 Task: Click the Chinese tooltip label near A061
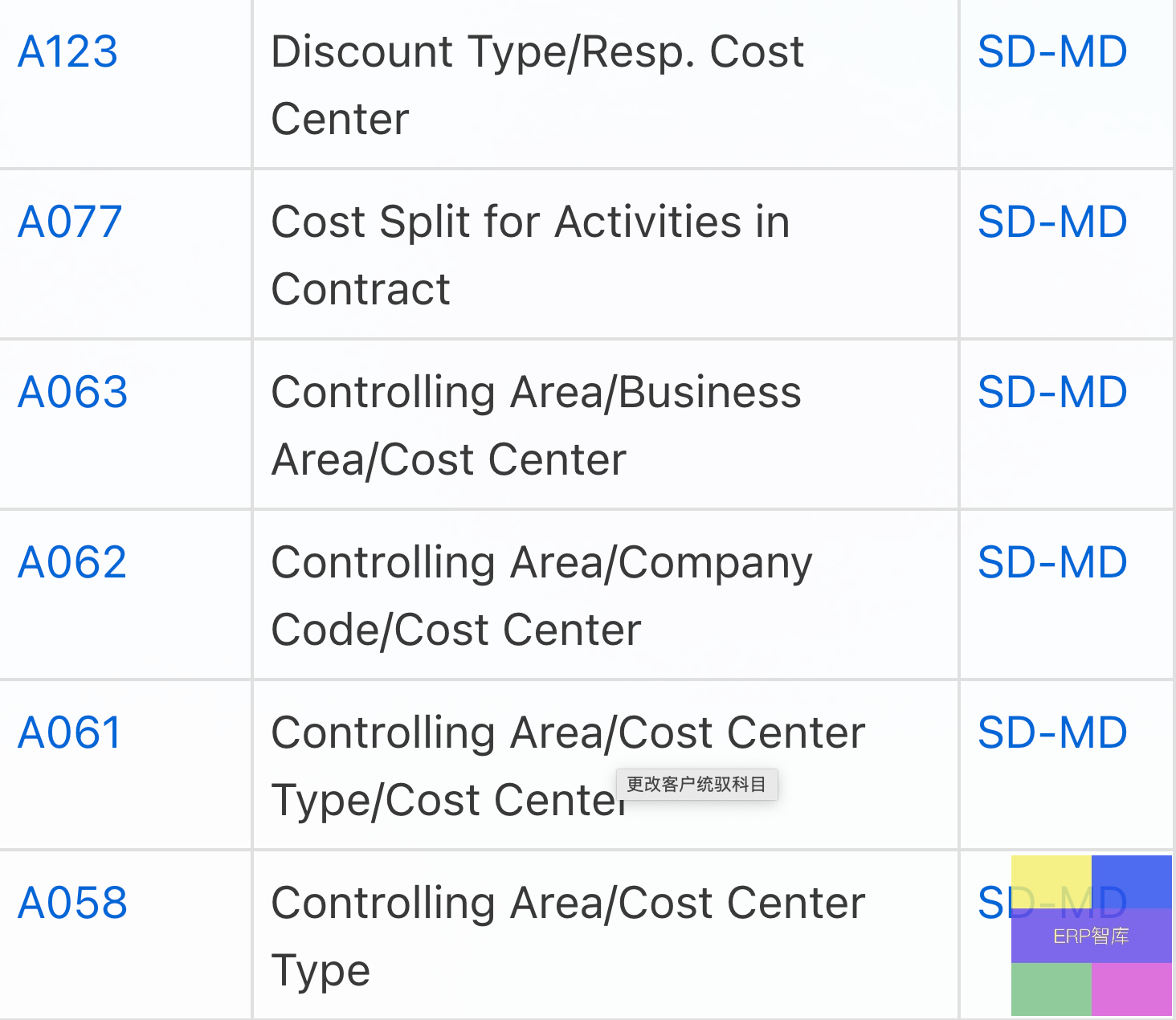(696, 784)
